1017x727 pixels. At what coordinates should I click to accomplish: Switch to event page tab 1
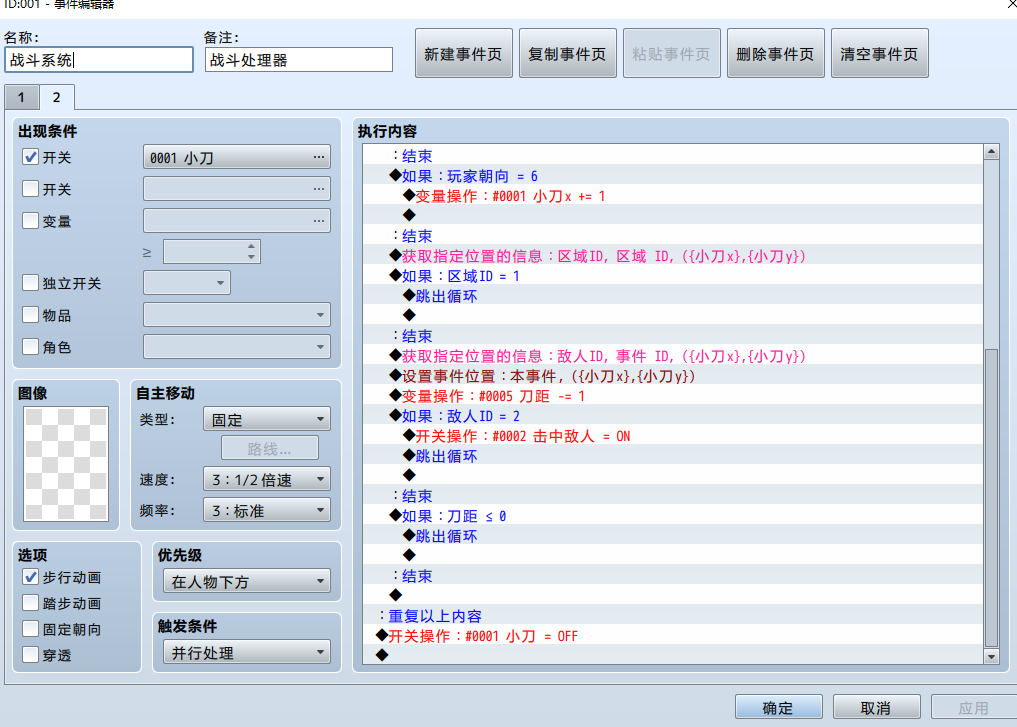point(21,98)
